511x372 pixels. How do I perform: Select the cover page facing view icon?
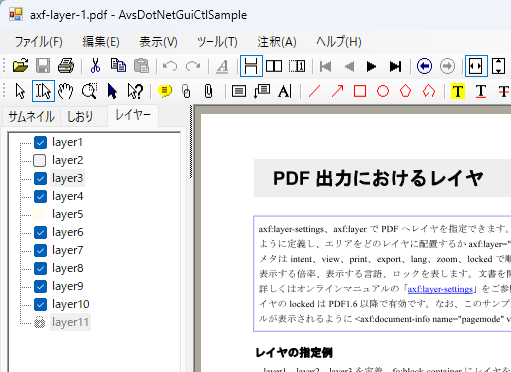[x=297, y=66]
